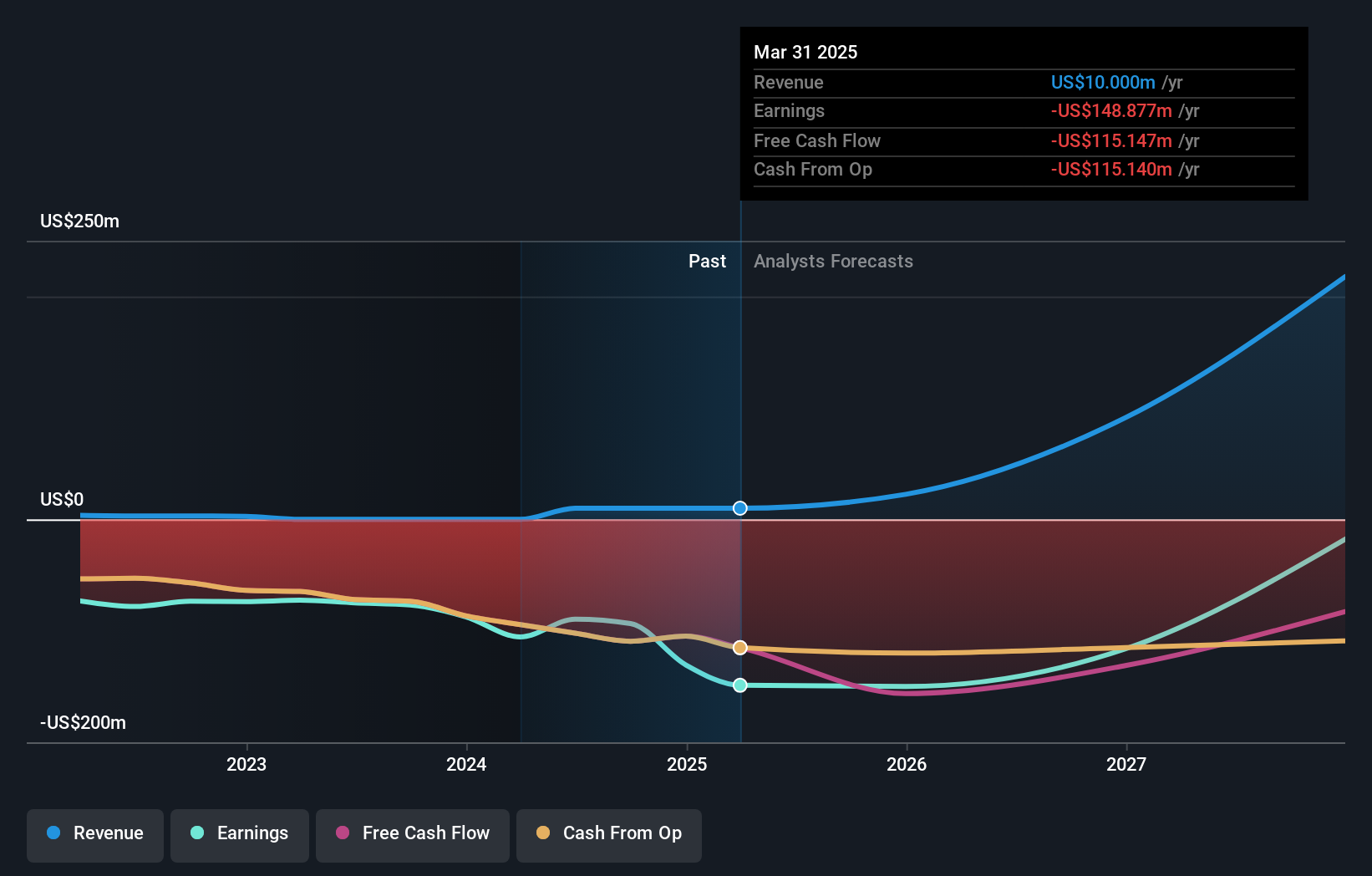Click the Analysts Forecasts label

pos(833,262)
